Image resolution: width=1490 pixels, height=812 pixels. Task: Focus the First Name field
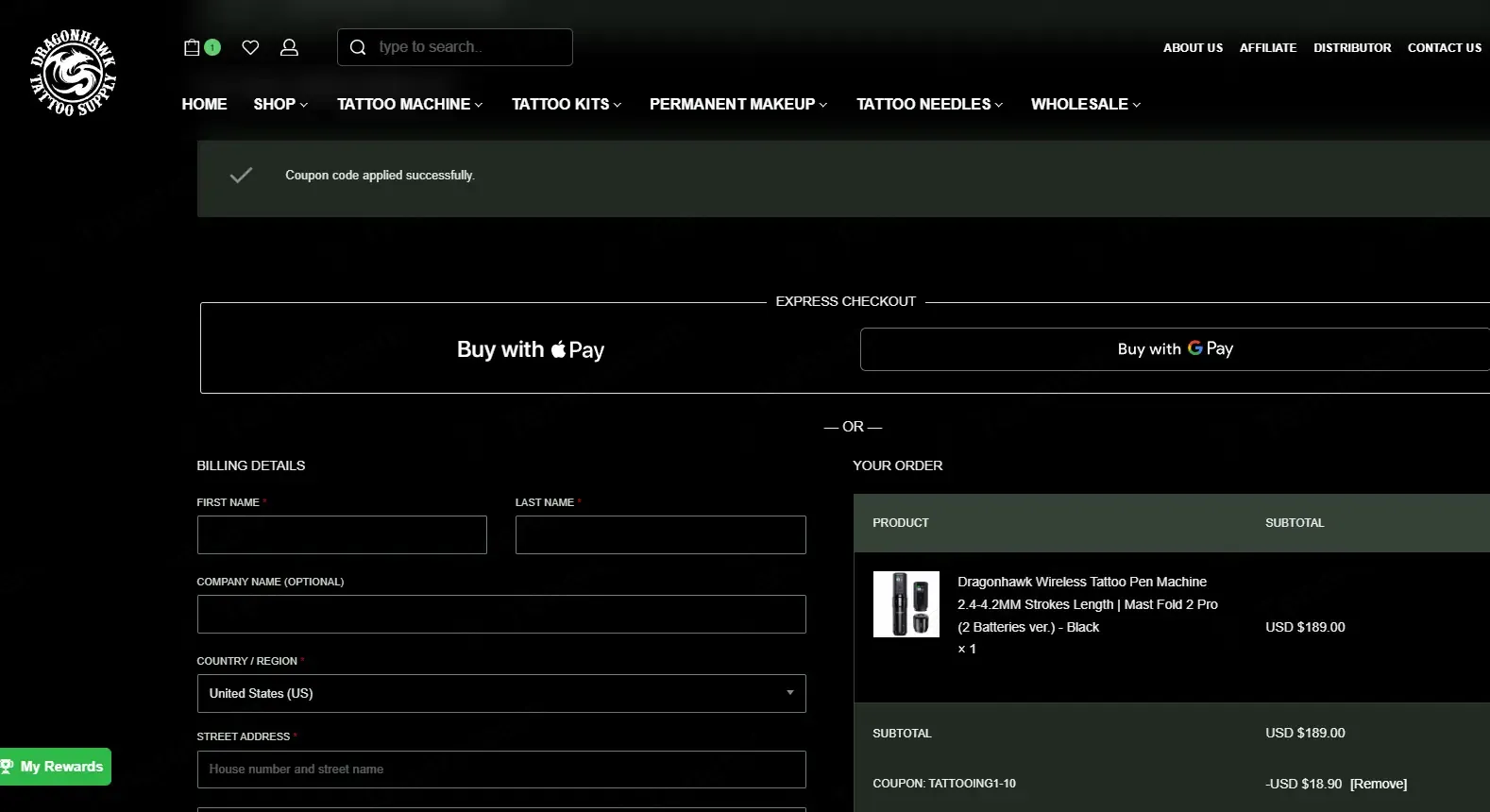[342, 535]
